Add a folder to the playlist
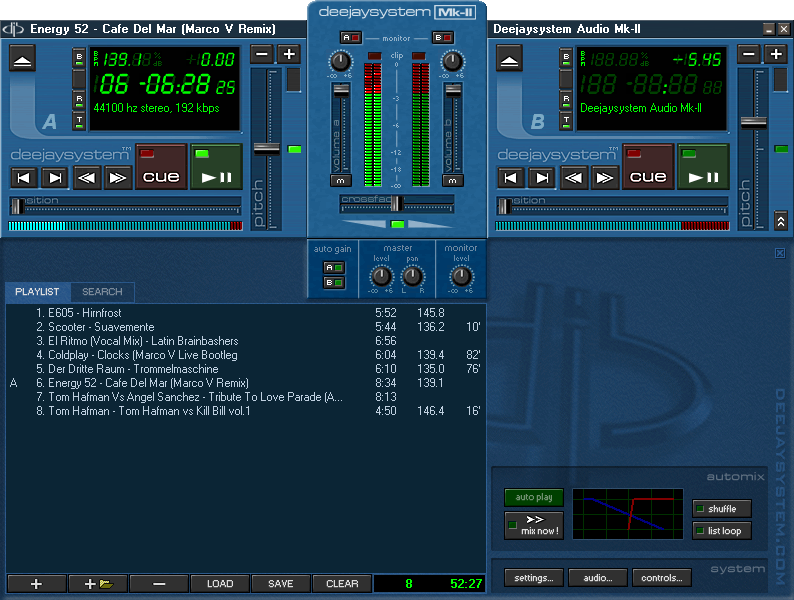The width and height of the screenshot is (794, 600). pos(98,584)
